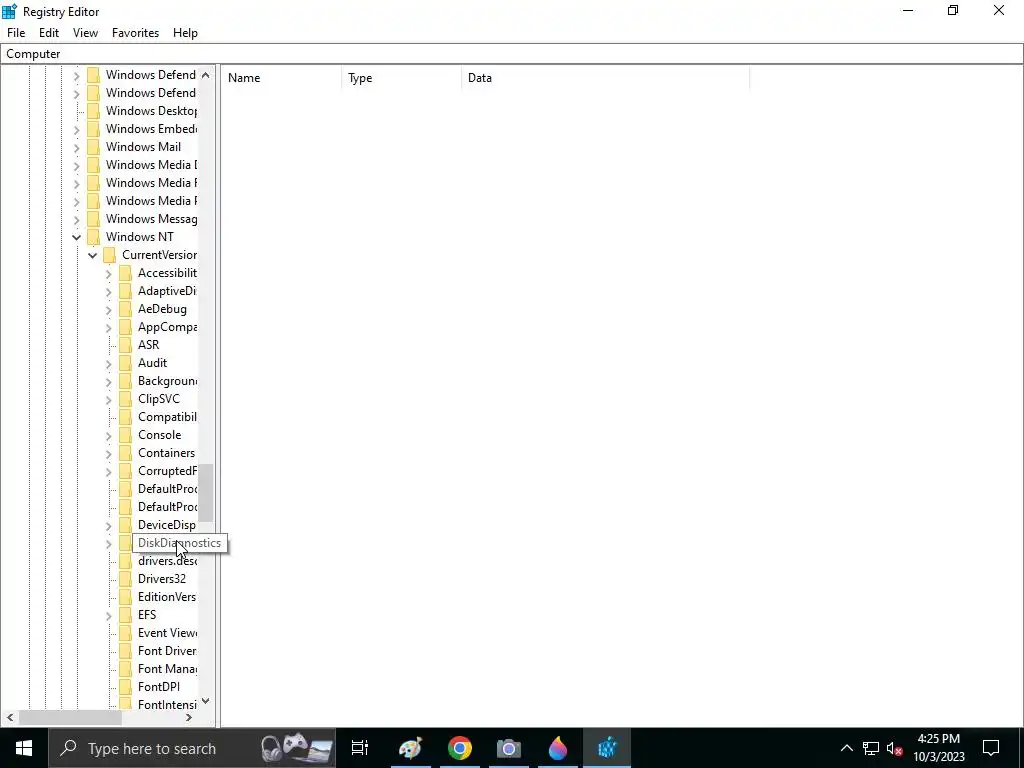Select the Audit folder icon
This screenshot has width=1024, height=768.
(x=125, y=362)
